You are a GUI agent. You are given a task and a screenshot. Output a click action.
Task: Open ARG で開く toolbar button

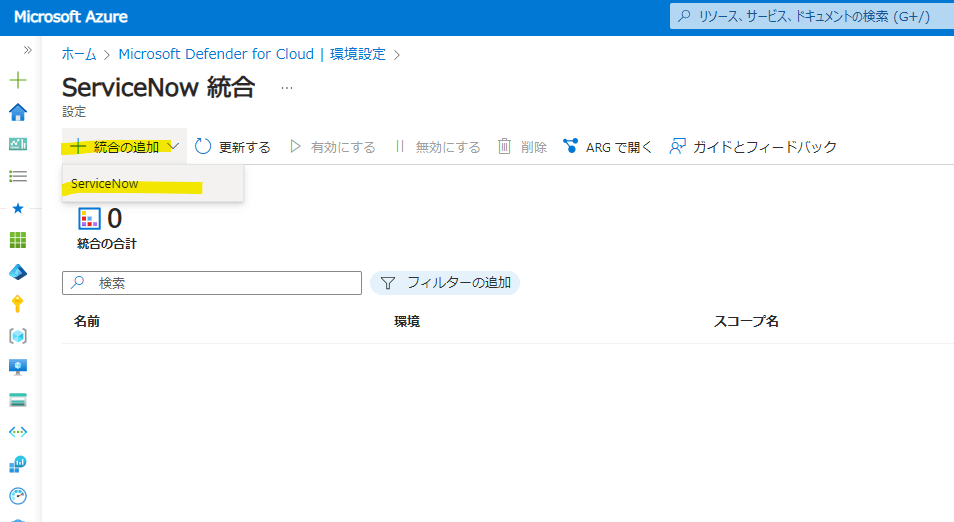607,147
